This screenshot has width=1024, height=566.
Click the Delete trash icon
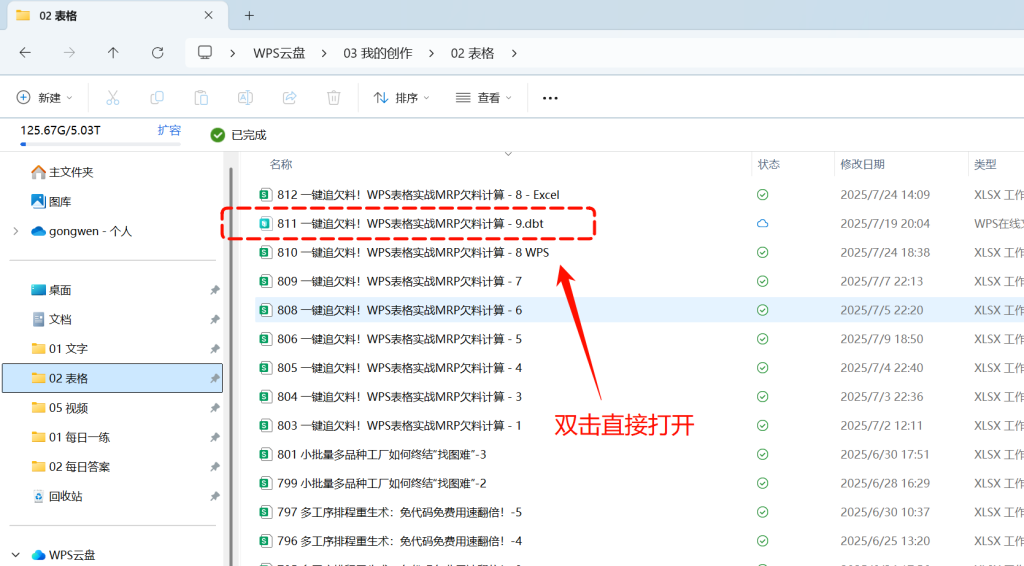(x=334, y=98)
